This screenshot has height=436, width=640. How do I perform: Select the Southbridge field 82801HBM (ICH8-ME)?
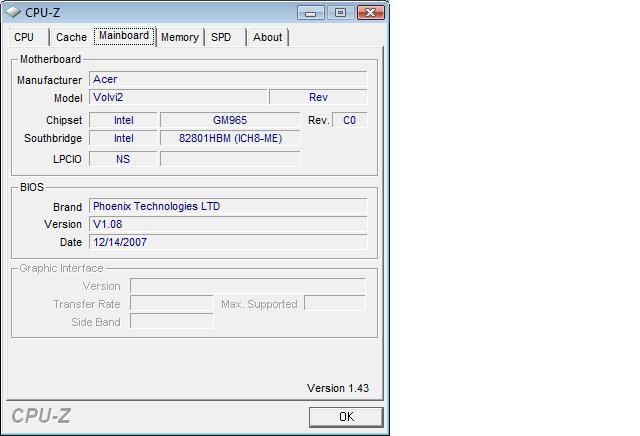229,139
